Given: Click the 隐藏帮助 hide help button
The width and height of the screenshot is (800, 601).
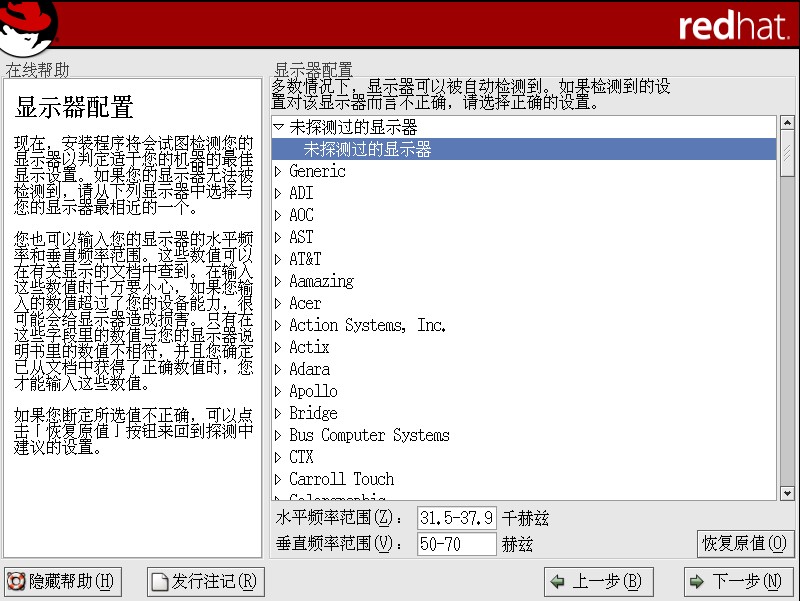Looking at the screenshot, I should pos(63,582).
